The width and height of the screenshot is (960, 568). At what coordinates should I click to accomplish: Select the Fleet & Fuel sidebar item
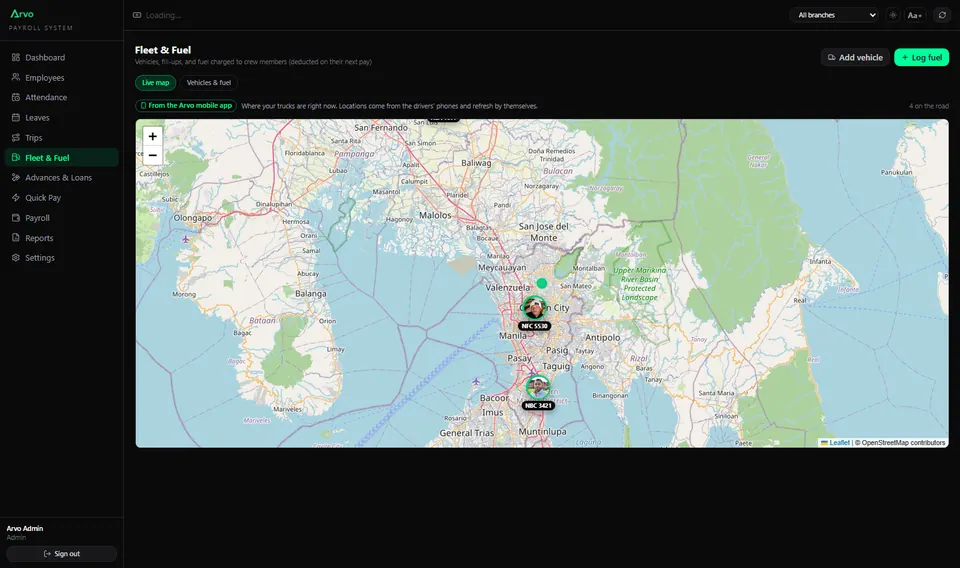tap(61, 157)
